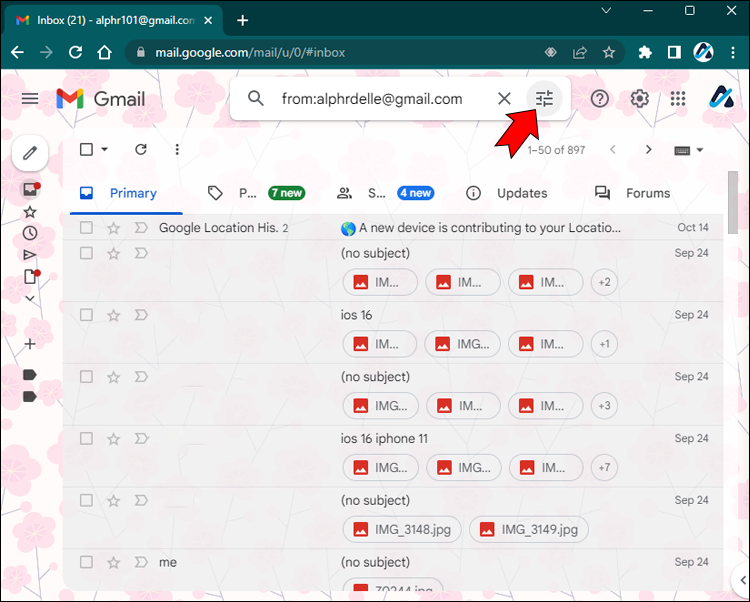Expand input tools dropdown arrow

[x=700, y=150]
